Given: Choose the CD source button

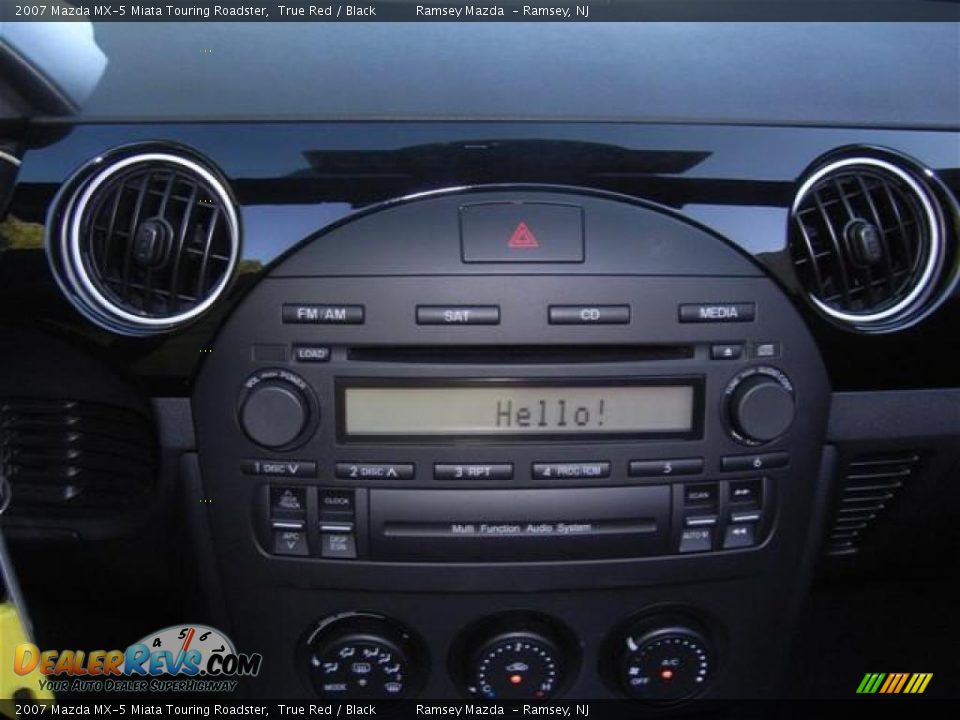Looking at the screenshot, I should click(589, 315).
